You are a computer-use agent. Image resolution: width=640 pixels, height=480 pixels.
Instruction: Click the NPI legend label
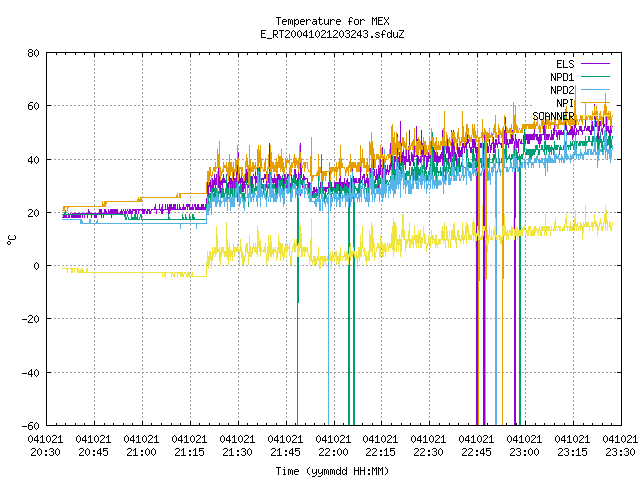pyautogui.click(x=565, y=103)
